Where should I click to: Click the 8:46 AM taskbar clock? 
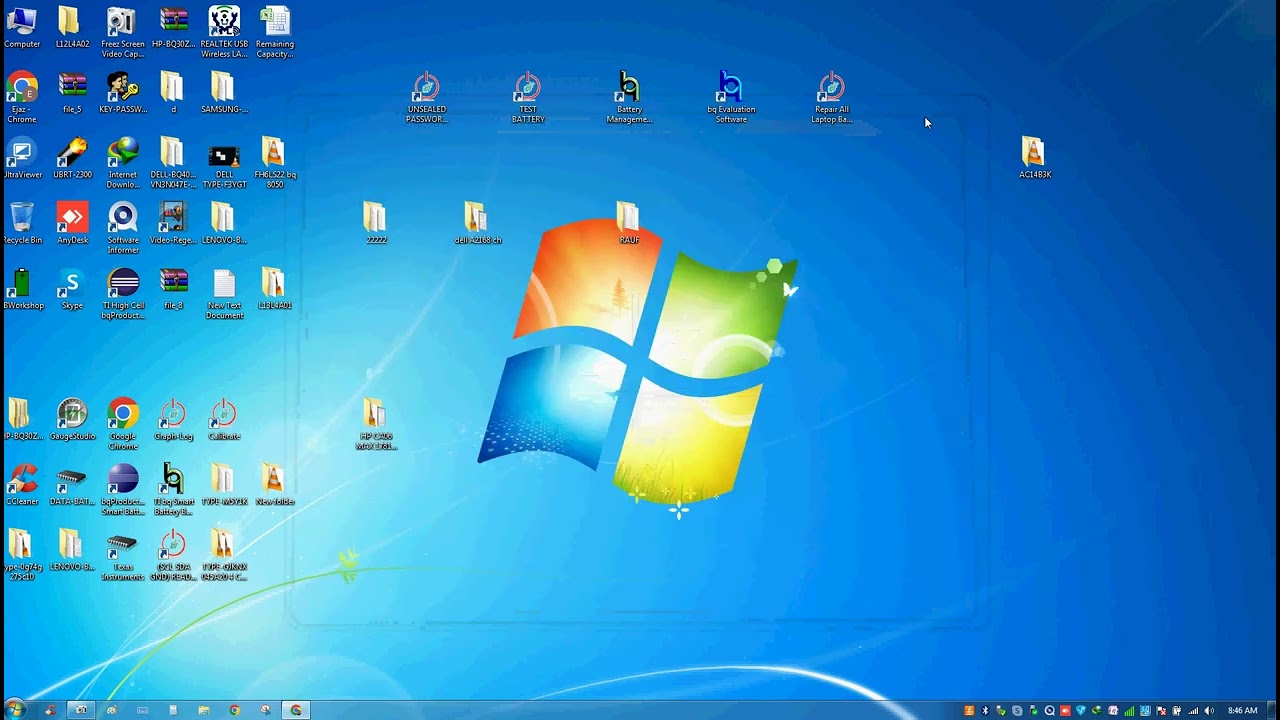(x=1243, y=710)
